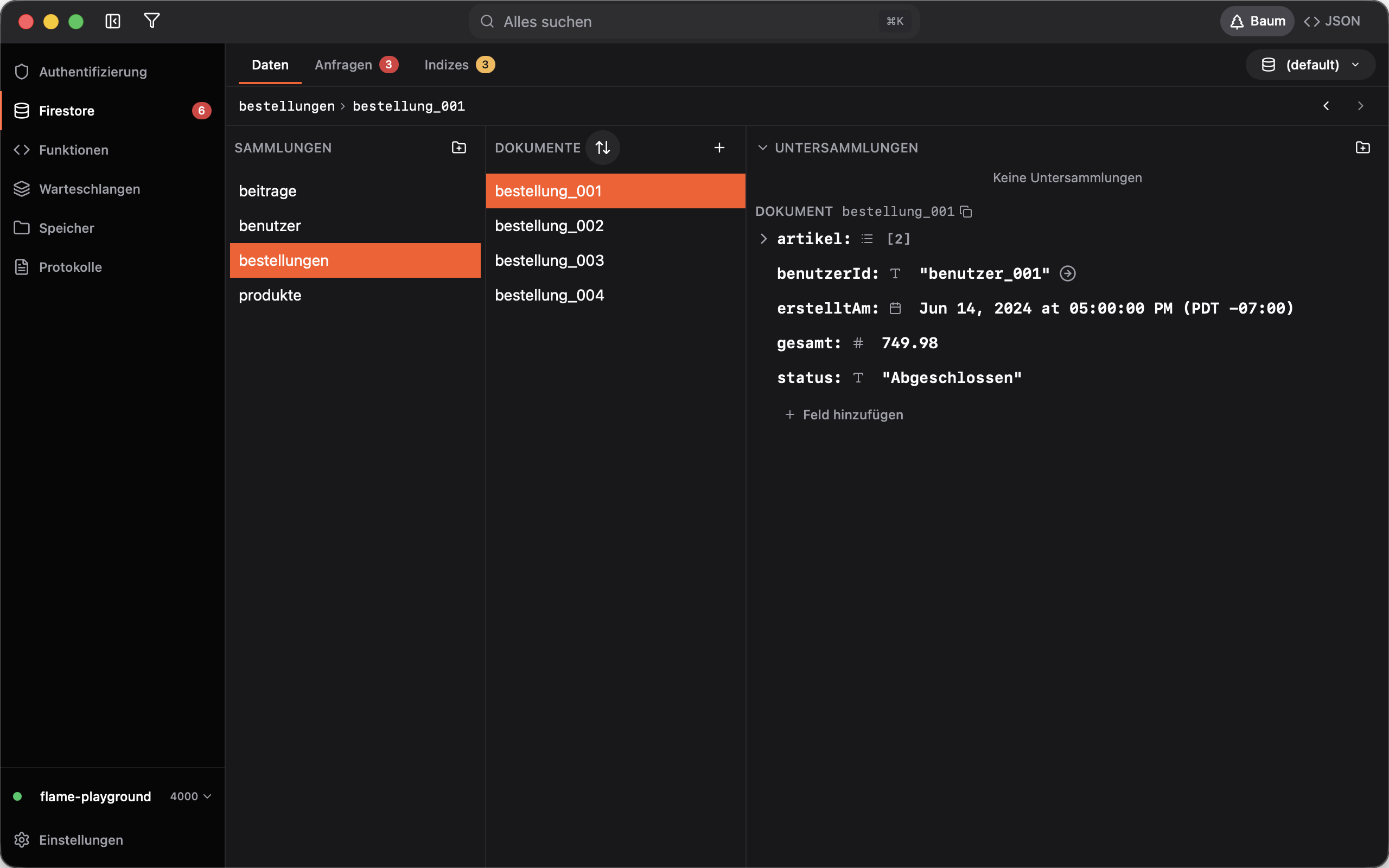Image resolution: width=1389 pixels, height=868 pixels.
Task: Click the gesamt number type icon
Action: point(858,343)
